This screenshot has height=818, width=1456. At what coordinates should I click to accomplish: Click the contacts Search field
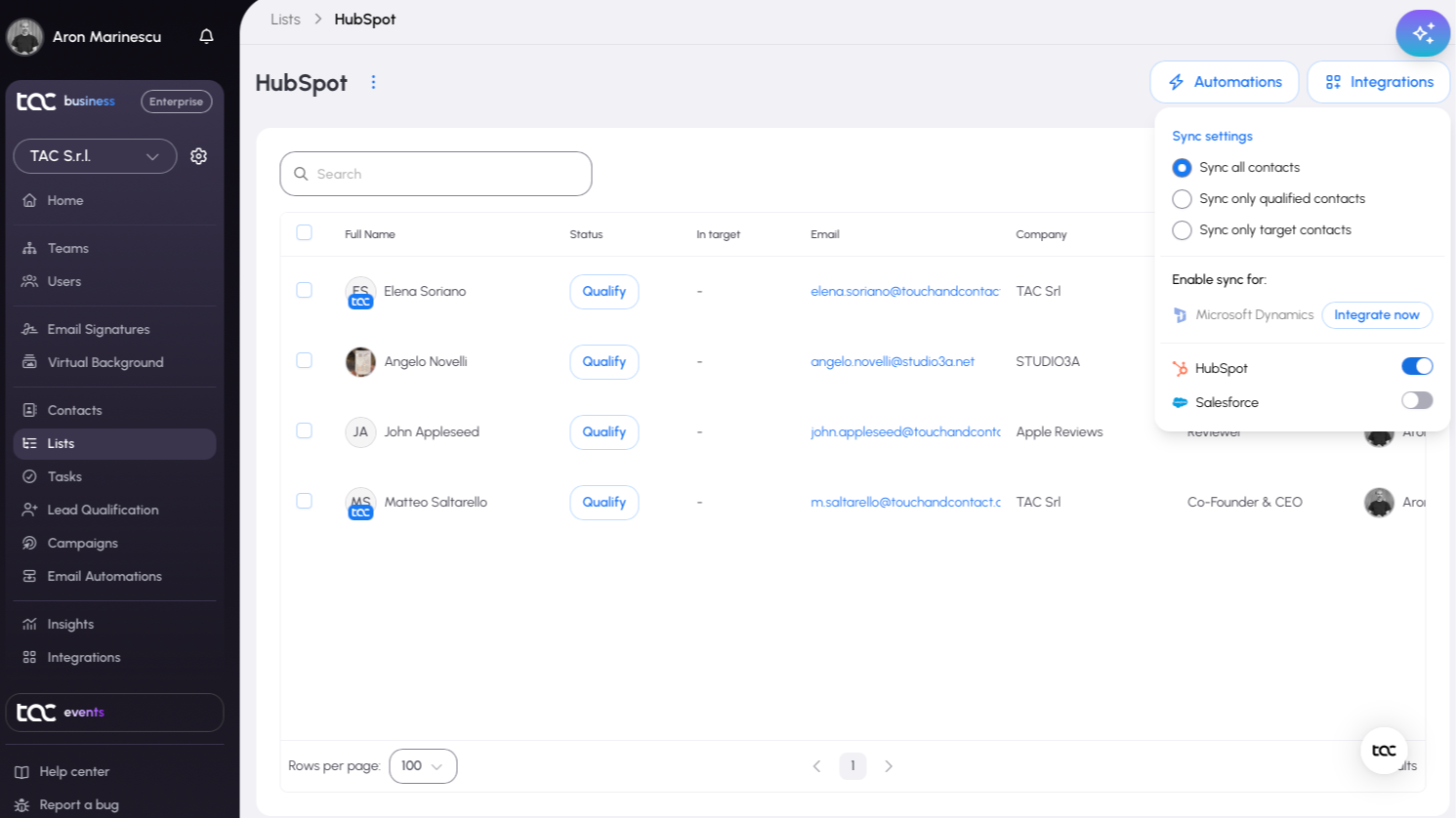(x=436, y=174)
